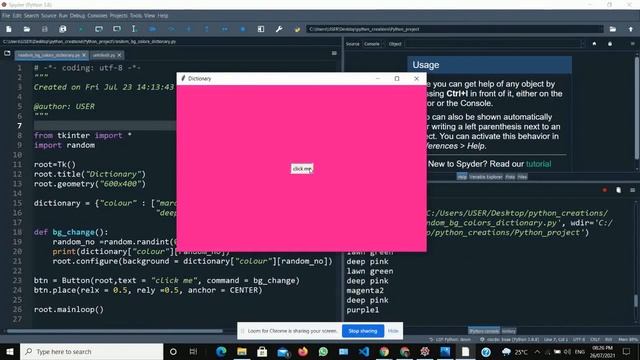Open the Run menu
Screen dimensions: 640x360
(x=63, y=16)
